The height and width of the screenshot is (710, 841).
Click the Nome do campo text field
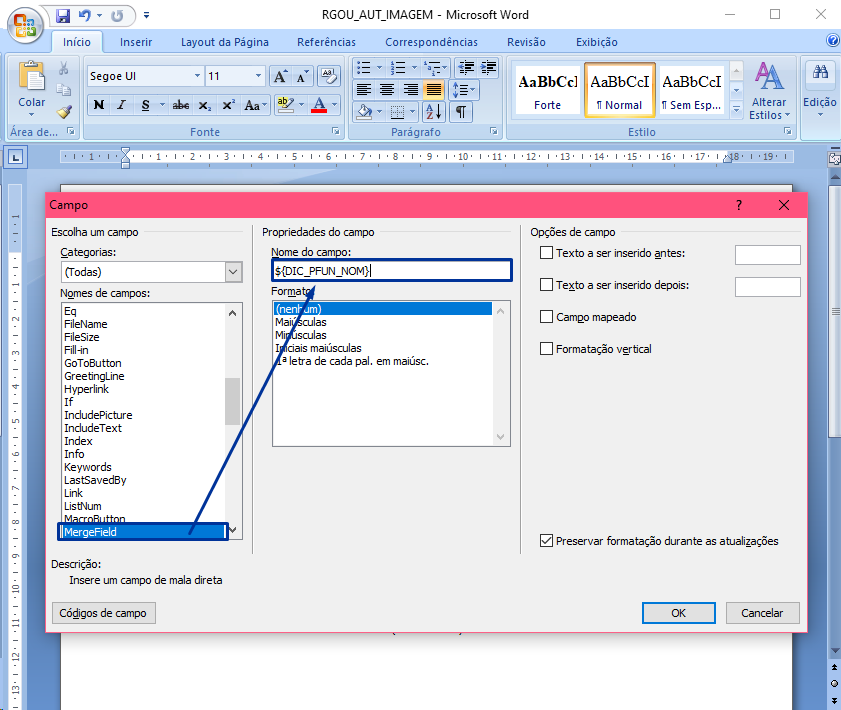[391, 271]
